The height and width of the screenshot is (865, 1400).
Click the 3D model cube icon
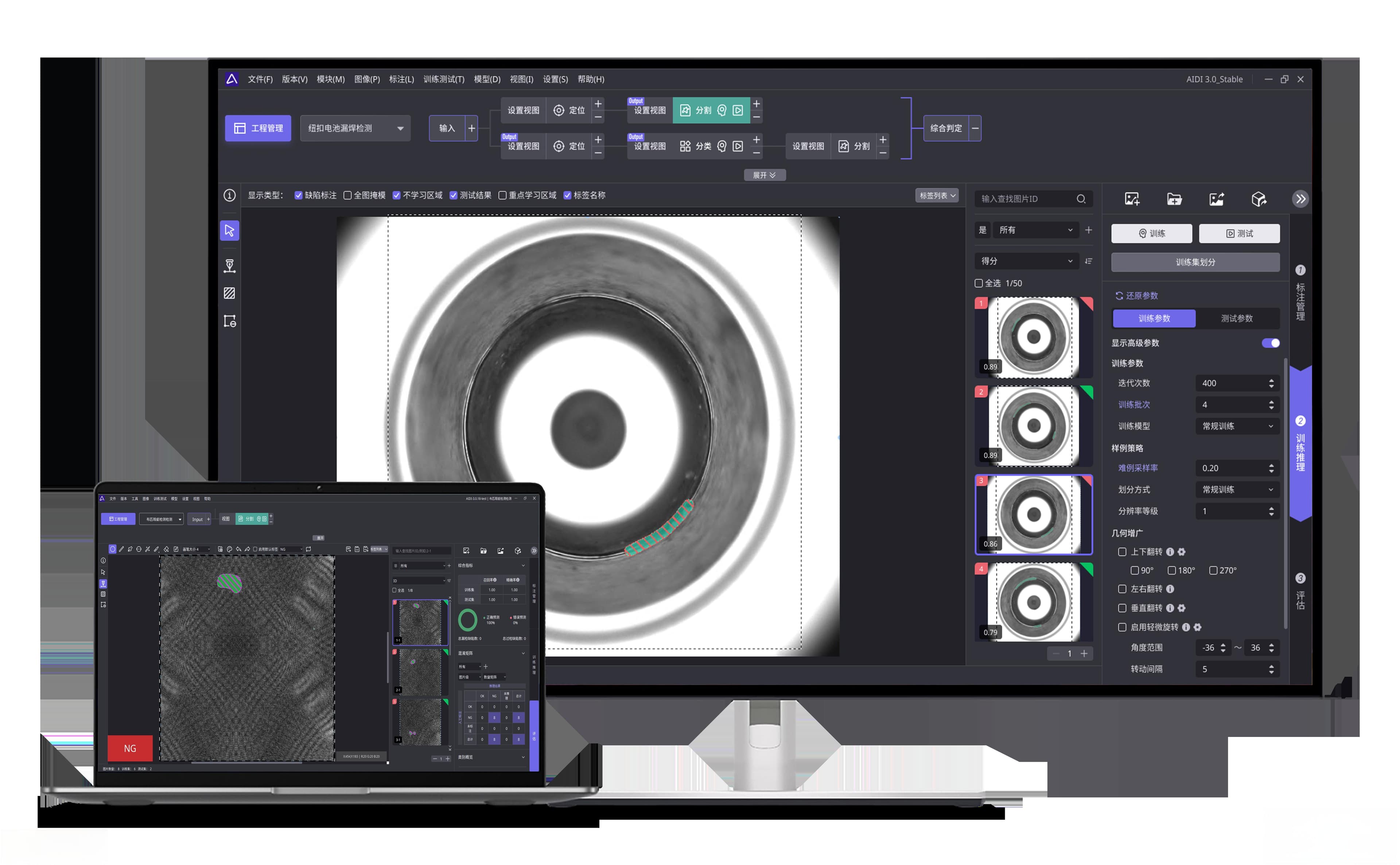(x=1259, y=199)
